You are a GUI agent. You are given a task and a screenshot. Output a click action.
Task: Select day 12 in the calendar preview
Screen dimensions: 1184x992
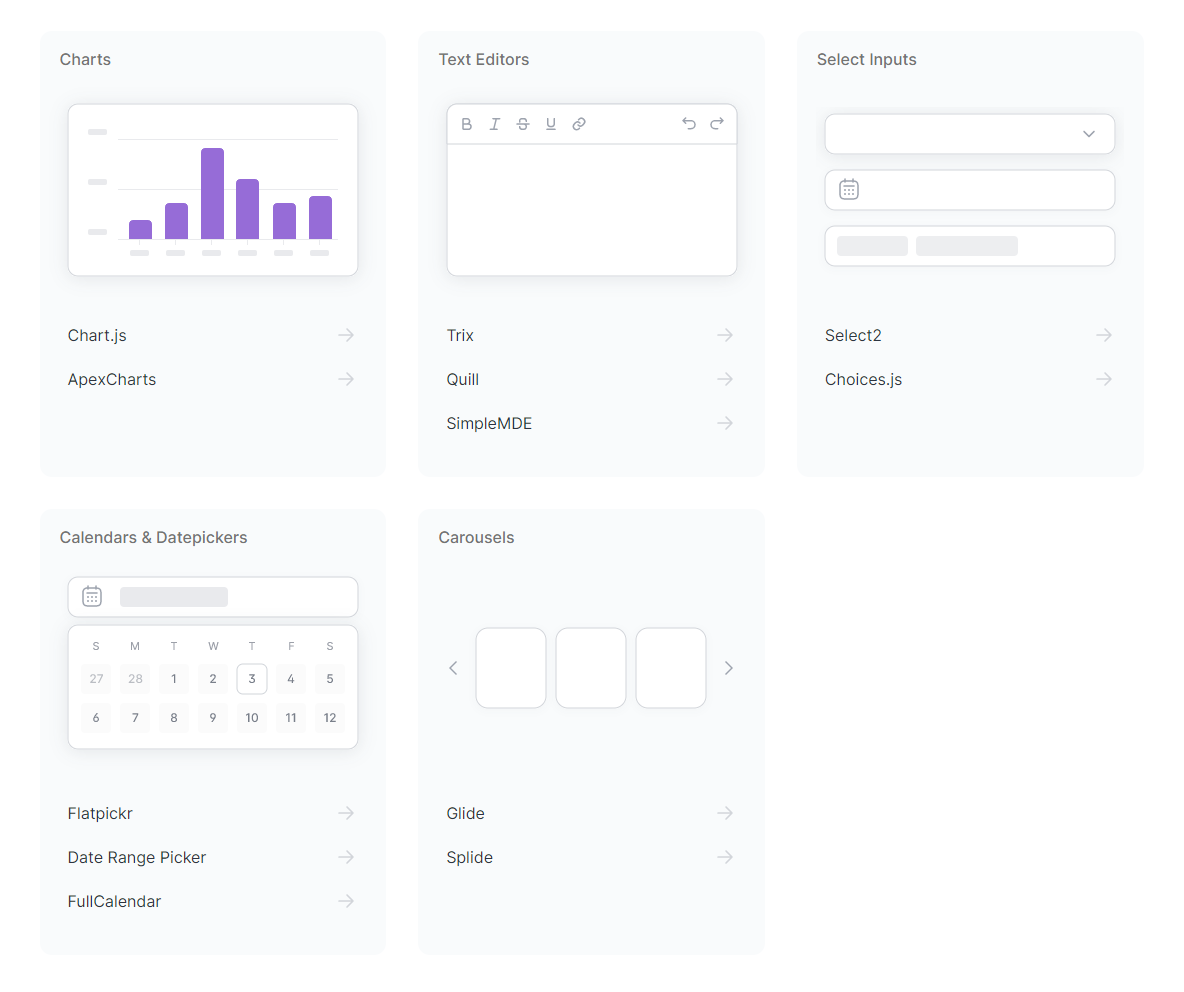point(330,718)
